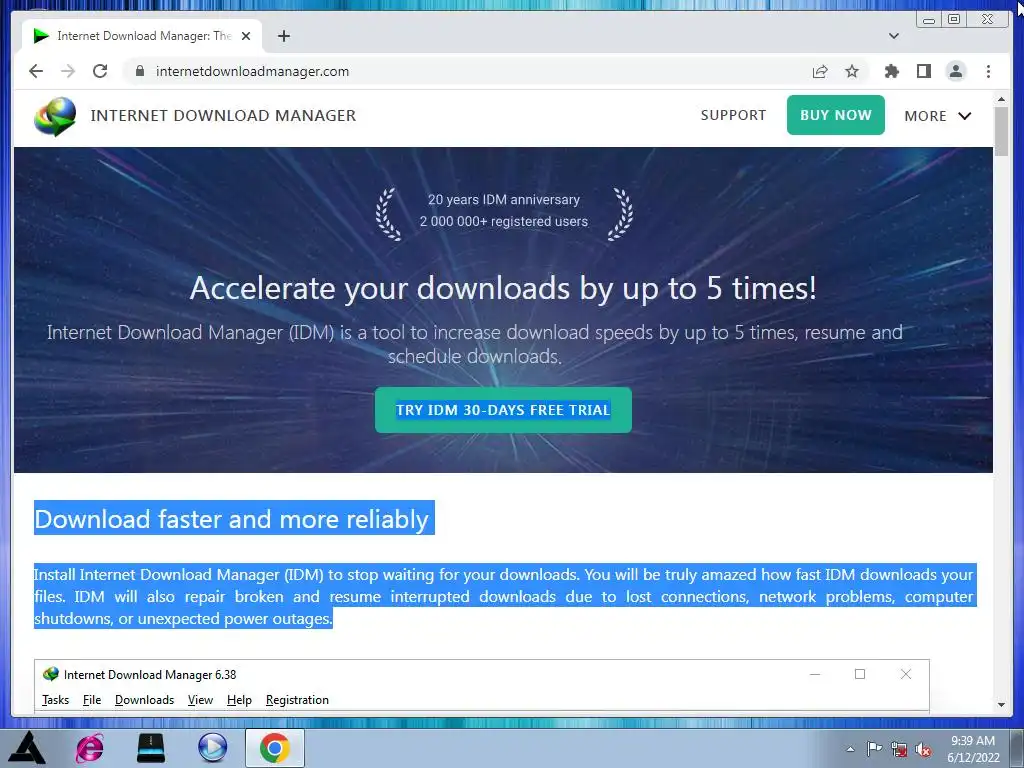
Task: Click the muted volume tray icon
Action: 923,750
